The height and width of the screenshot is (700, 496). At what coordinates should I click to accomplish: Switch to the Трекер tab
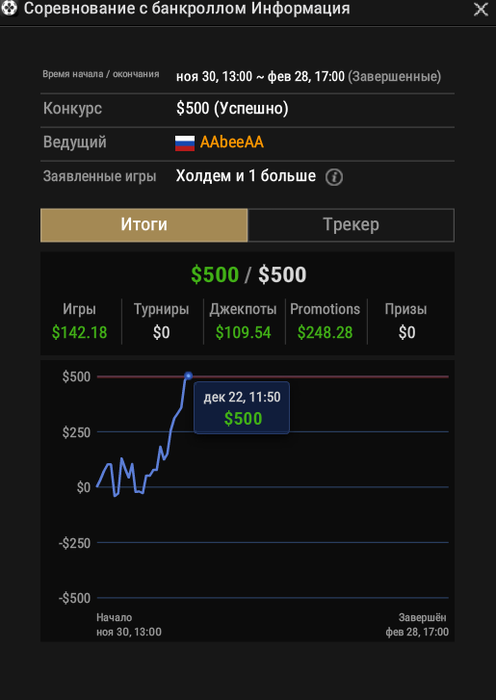[x=351, y=225]
